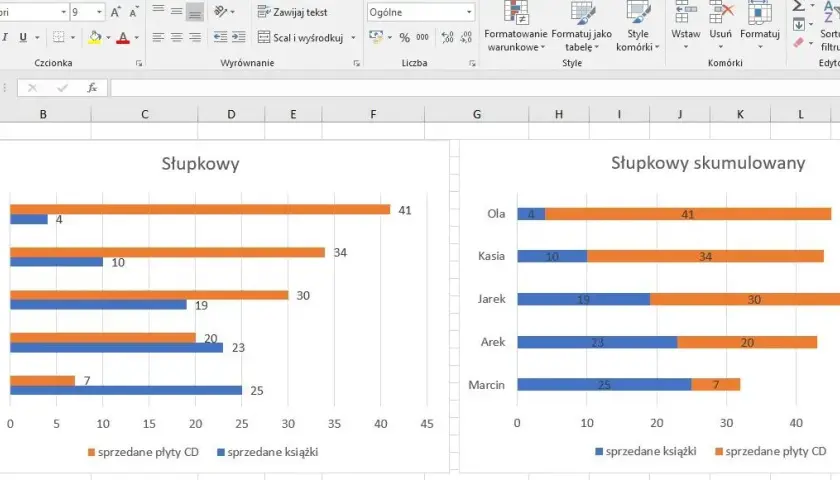Toggle italic formatting
The width and height of the screenshot is (840, 480).
[x=5, y=37]
